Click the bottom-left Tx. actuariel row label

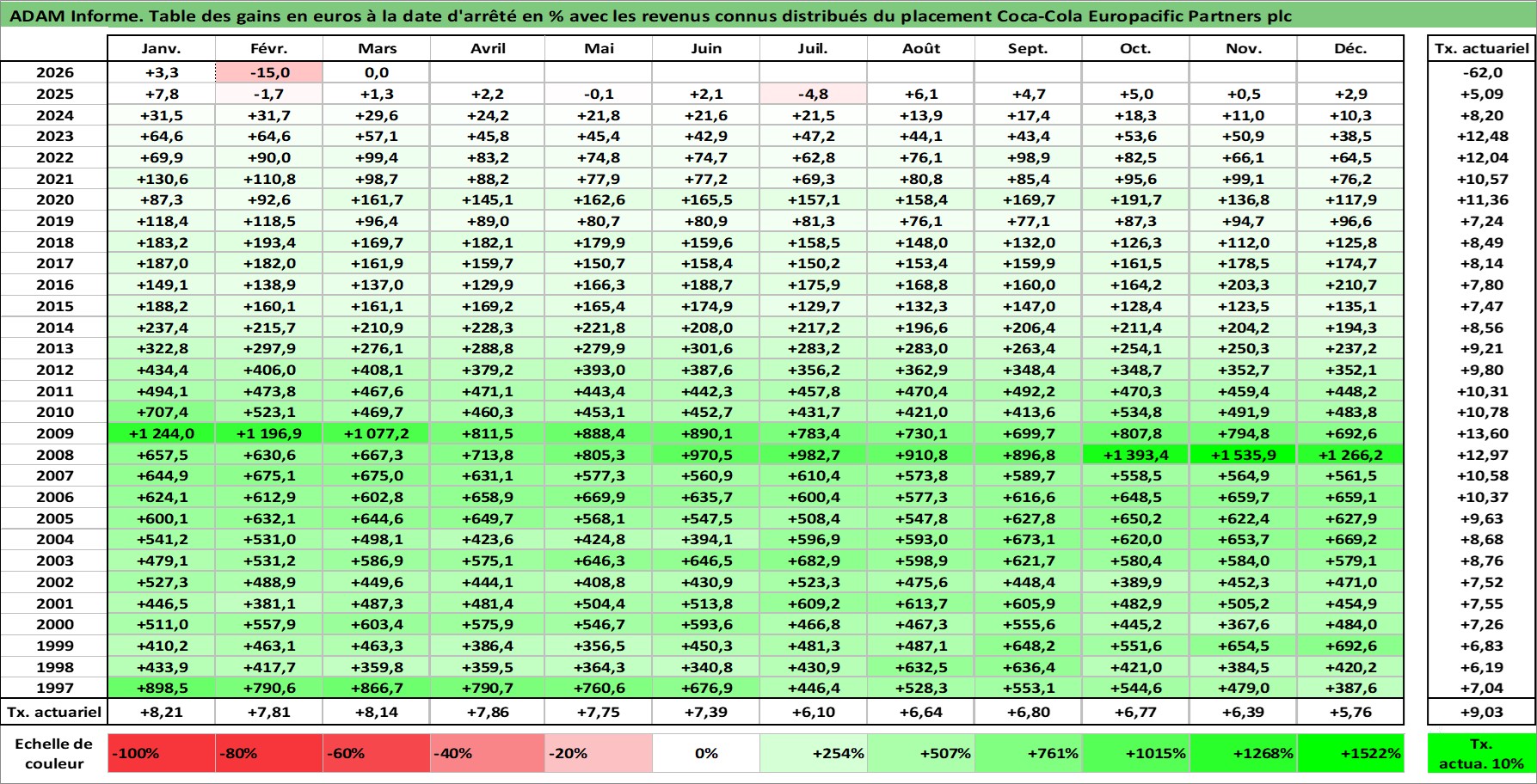click(54, 712)
